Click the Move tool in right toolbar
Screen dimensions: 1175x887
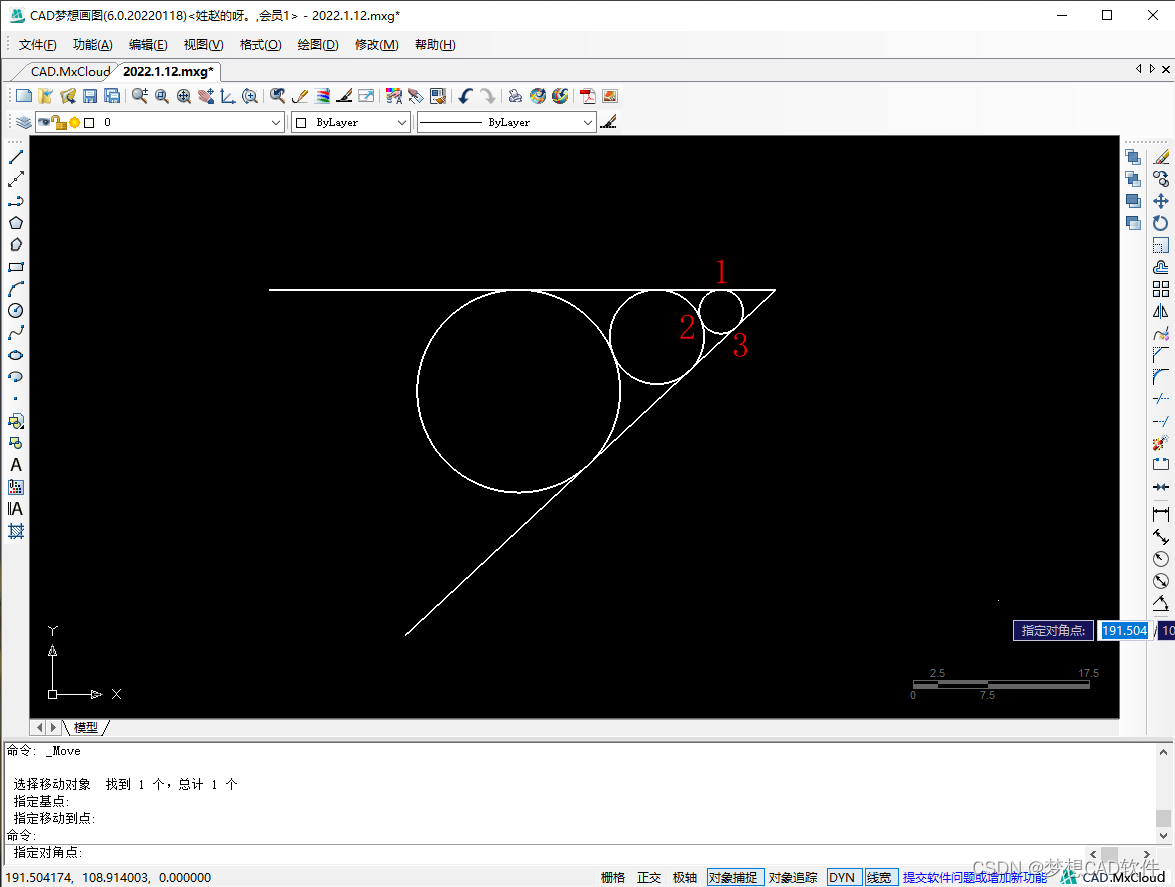click(x=1161, y=201)
